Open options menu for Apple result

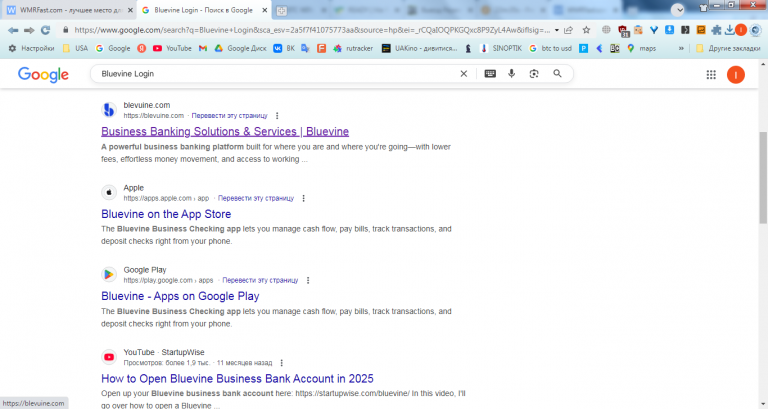pyautogui.click(x=304, y=198)
